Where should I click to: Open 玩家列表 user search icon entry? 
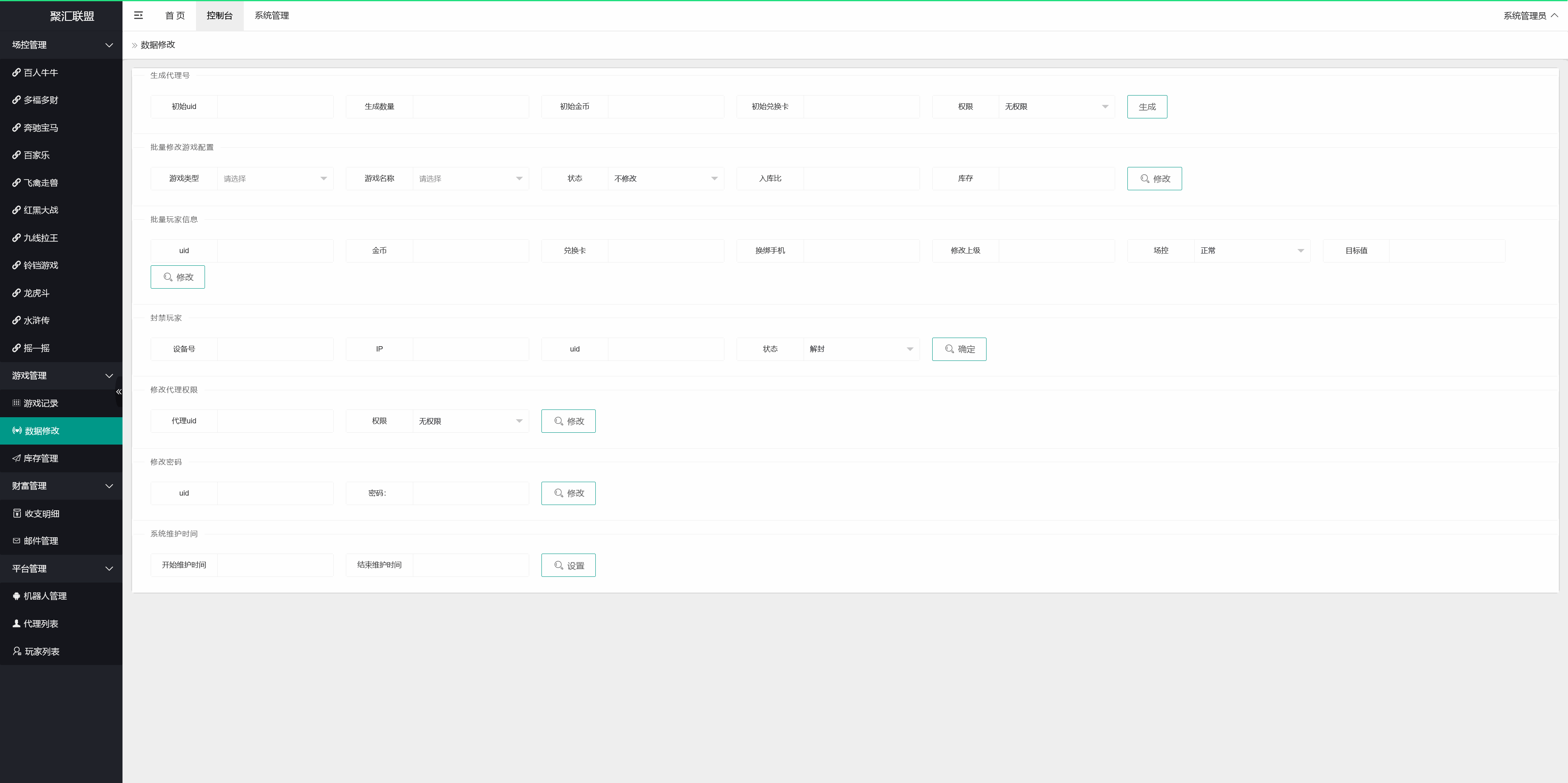point(41,651)
